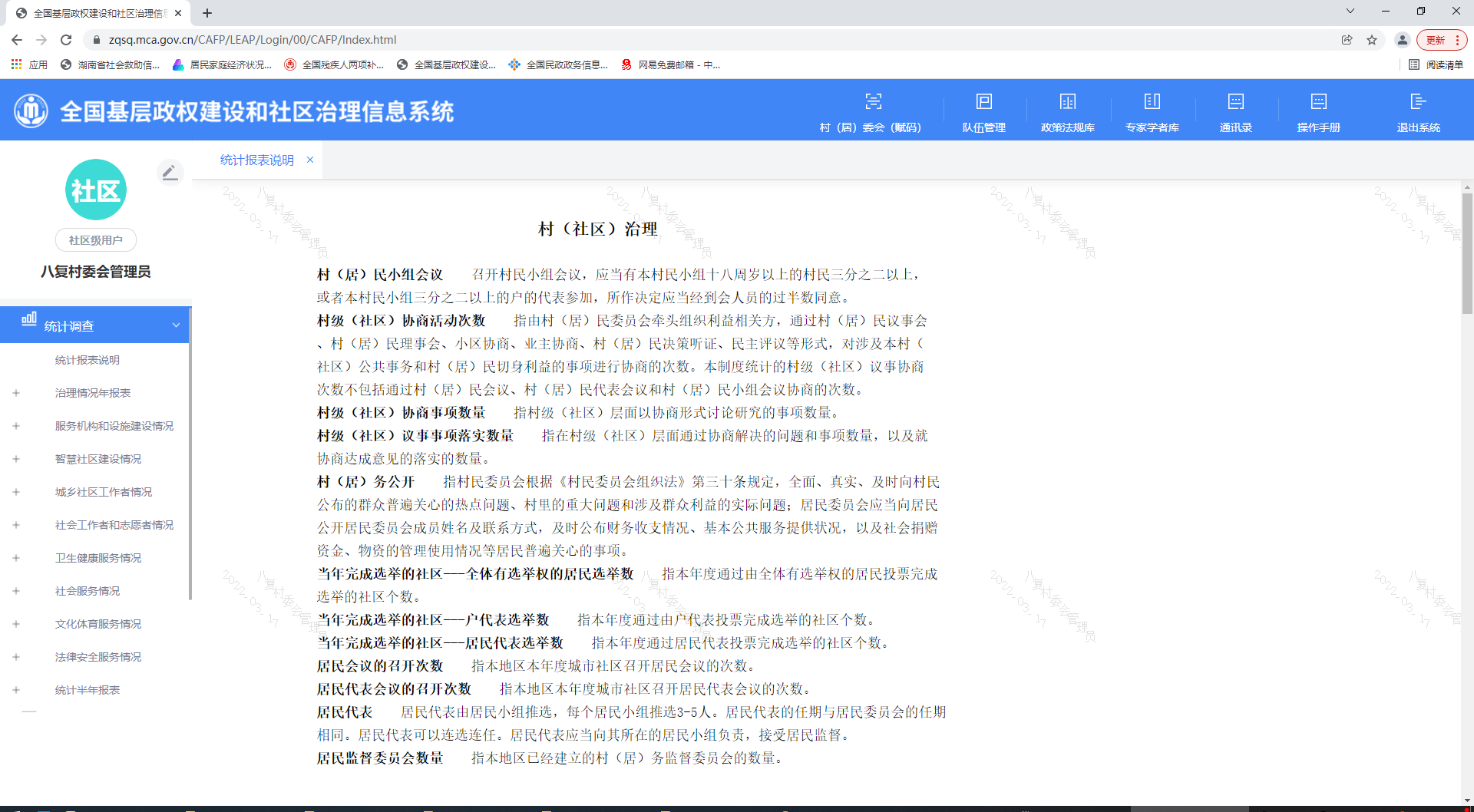This screenshot has height=812, width=1474.
Task: Click the 社区级用户 role badge button
Action: pyautogui.click(x=96, y=240)
